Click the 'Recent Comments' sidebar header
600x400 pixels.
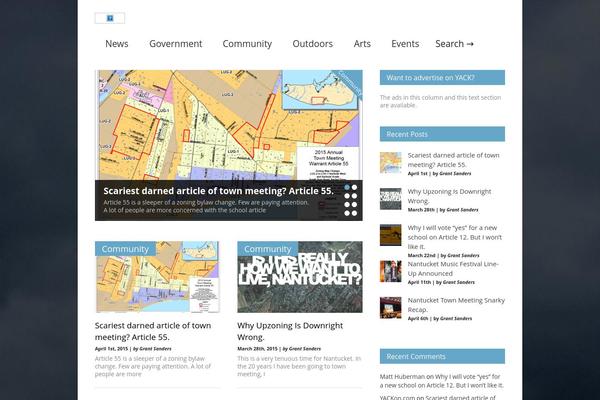tap(442, 356)
